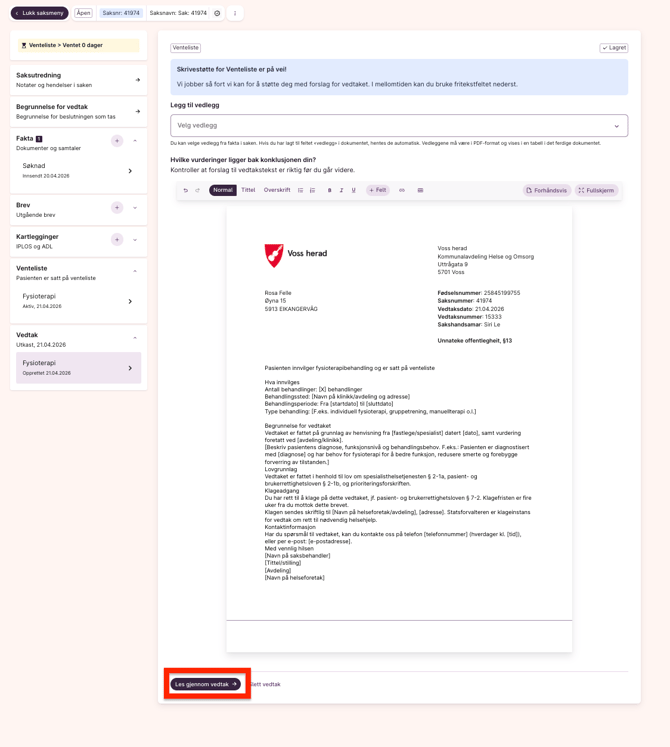Add new item to Fakta section
670x747 pixels.
(x=117, y=141)
